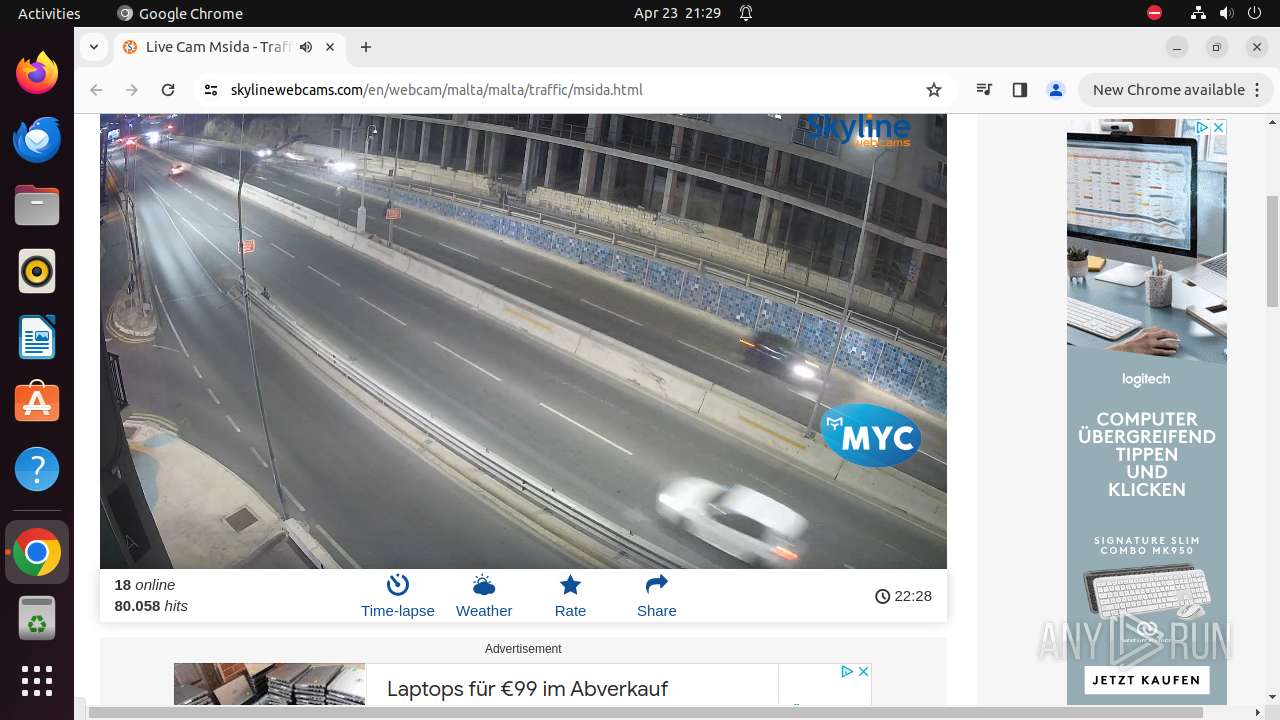The image size is (1280, 720).
Task: Open the Time-lapse feature
Action: [x=397, y=597]
